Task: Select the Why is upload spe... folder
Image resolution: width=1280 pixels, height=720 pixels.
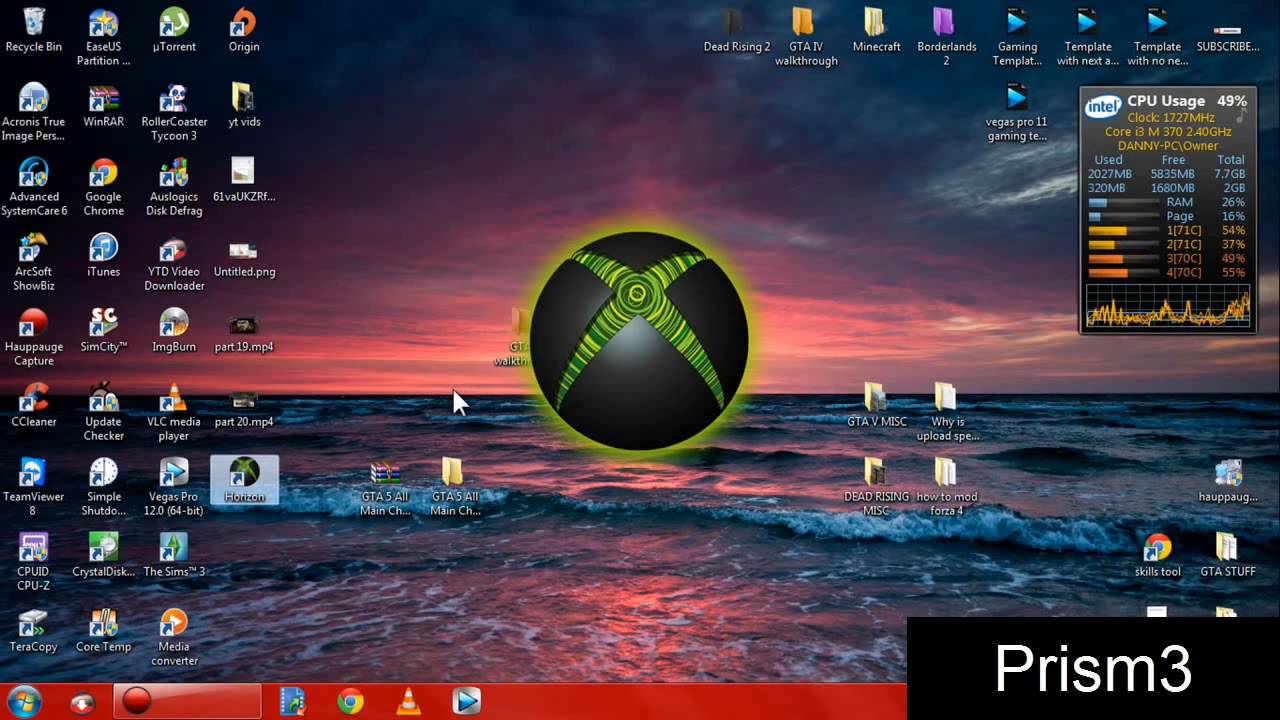Action: click(x=946, y=412)
